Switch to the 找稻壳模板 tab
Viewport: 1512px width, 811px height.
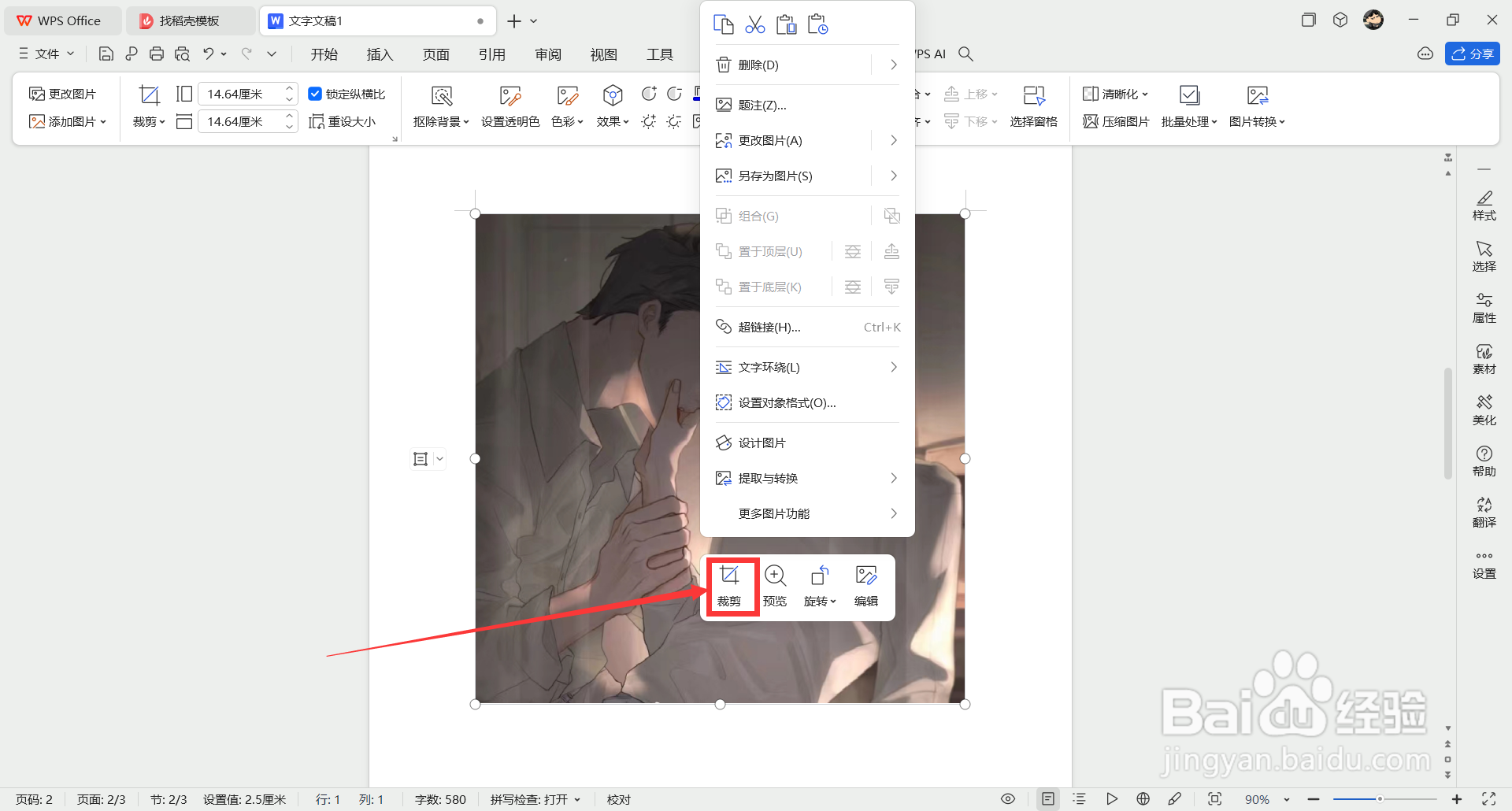point(191,20)
